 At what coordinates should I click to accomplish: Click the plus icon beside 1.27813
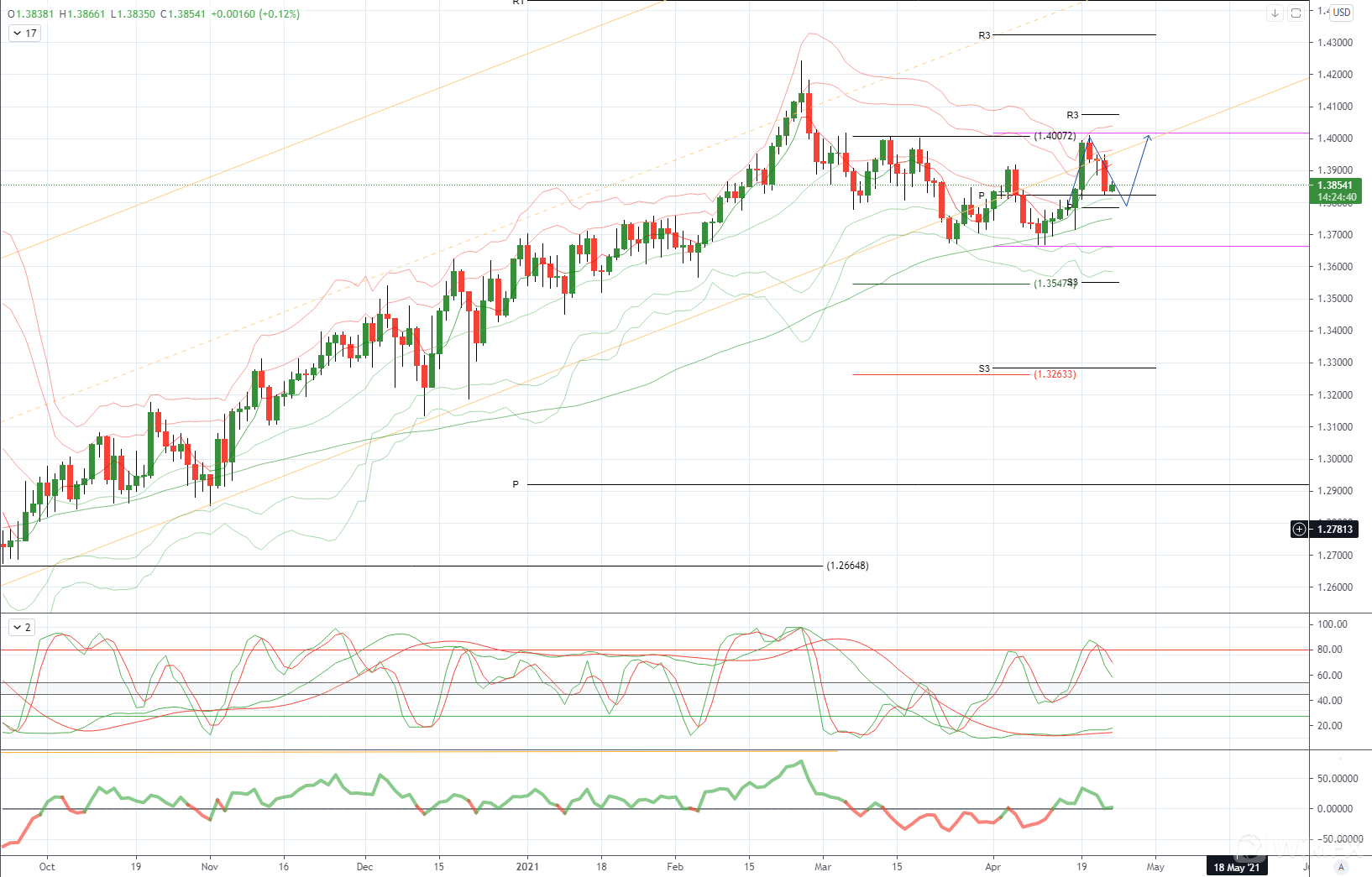tap(1300, 529)
